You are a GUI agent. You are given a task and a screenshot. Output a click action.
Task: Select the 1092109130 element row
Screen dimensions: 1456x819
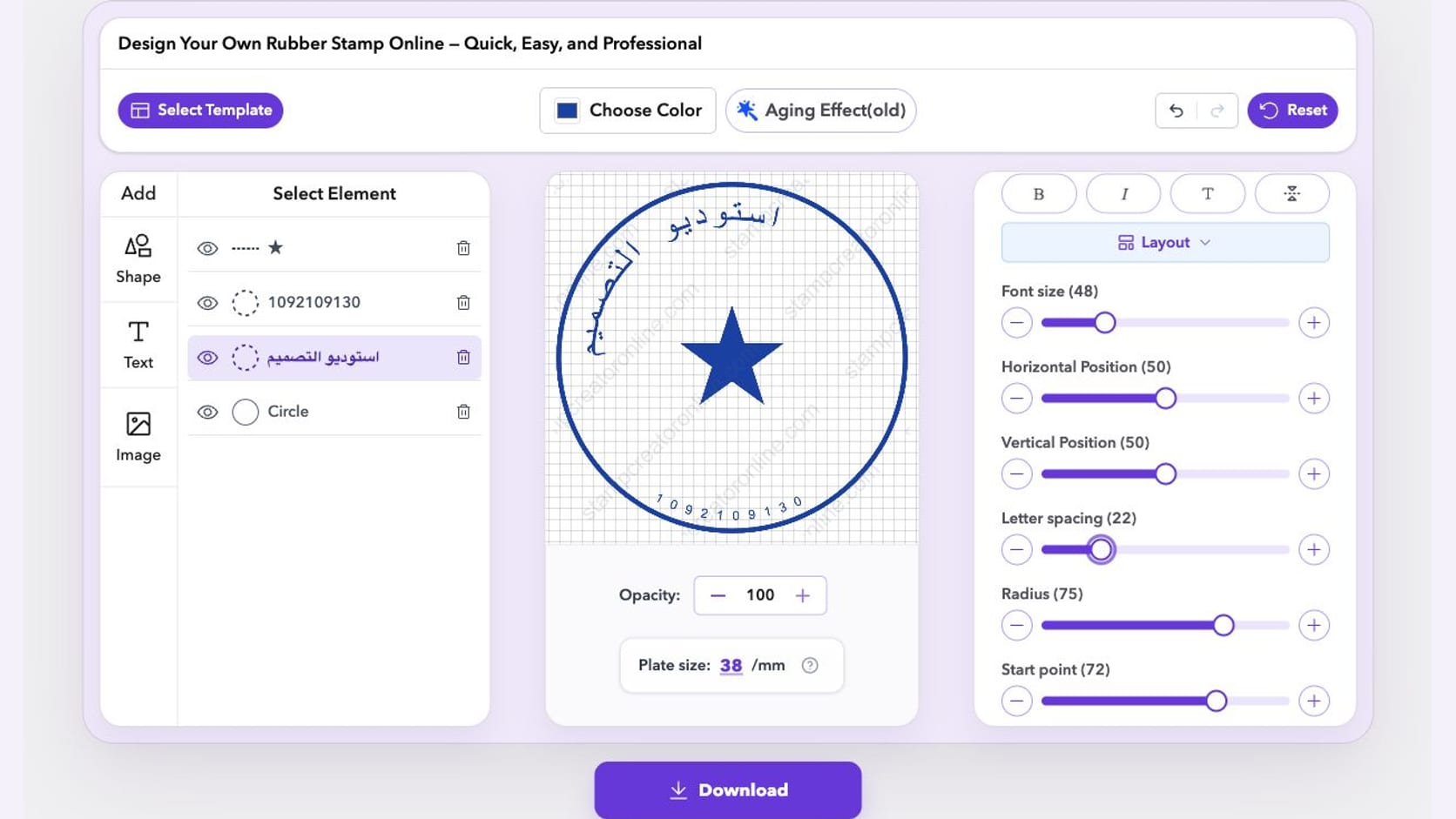point(334,302)
